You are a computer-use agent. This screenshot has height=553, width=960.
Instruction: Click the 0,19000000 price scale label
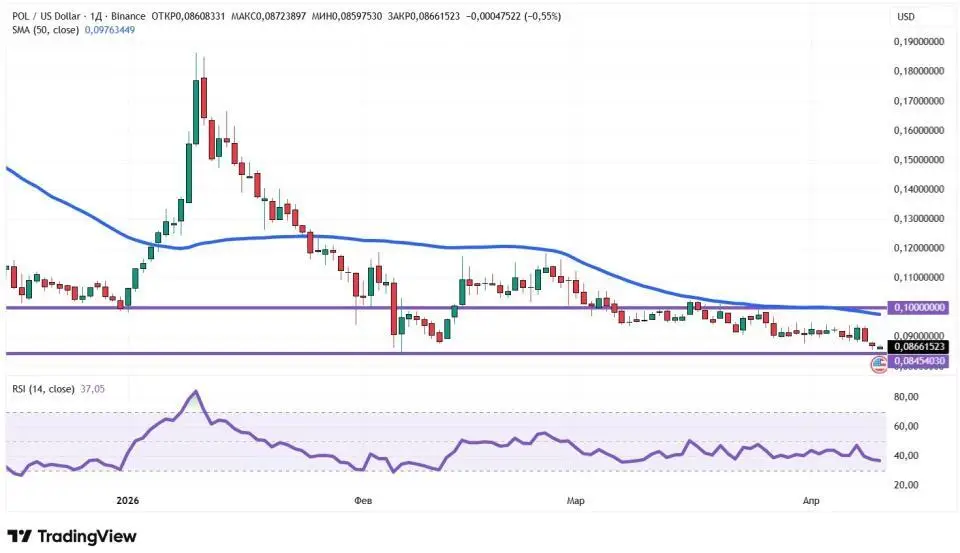tap(917, 42)
